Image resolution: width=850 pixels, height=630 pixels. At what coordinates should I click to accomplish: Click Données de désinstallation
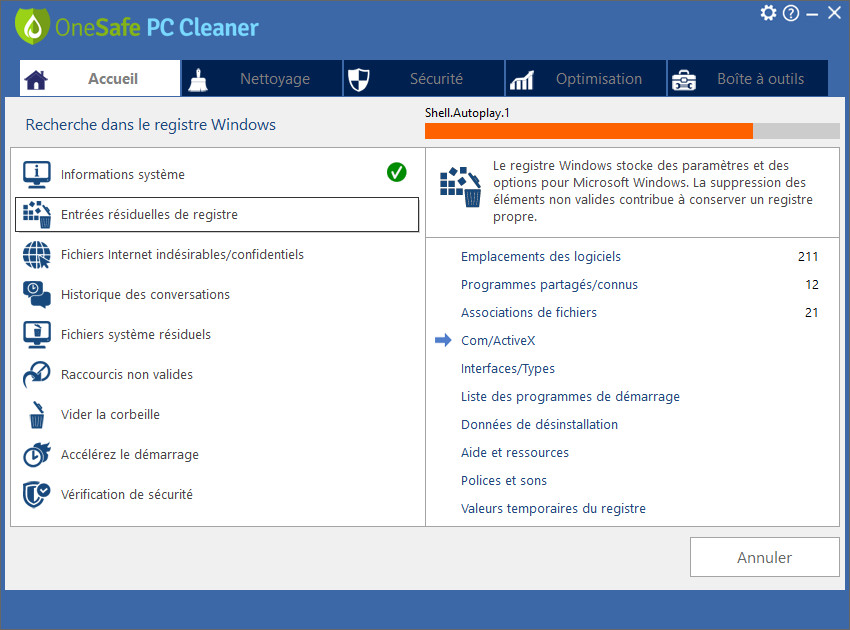tap(539, 425)
